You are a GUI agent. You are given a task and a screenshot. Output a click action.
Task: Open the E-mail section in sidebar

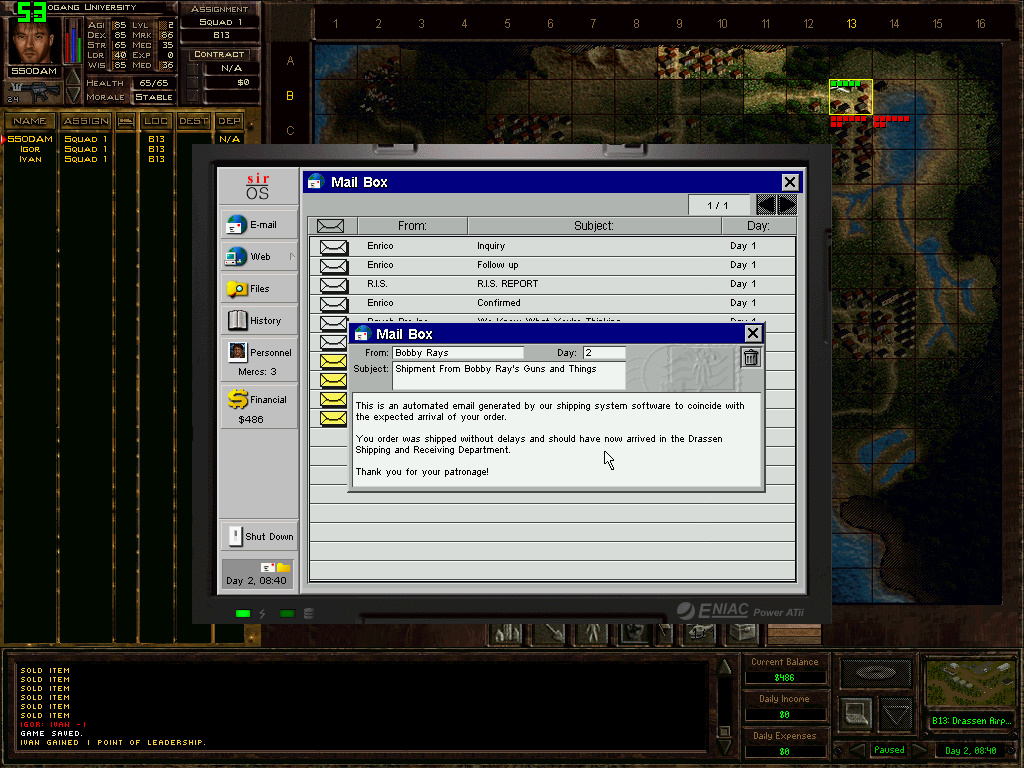coord(259,225)
